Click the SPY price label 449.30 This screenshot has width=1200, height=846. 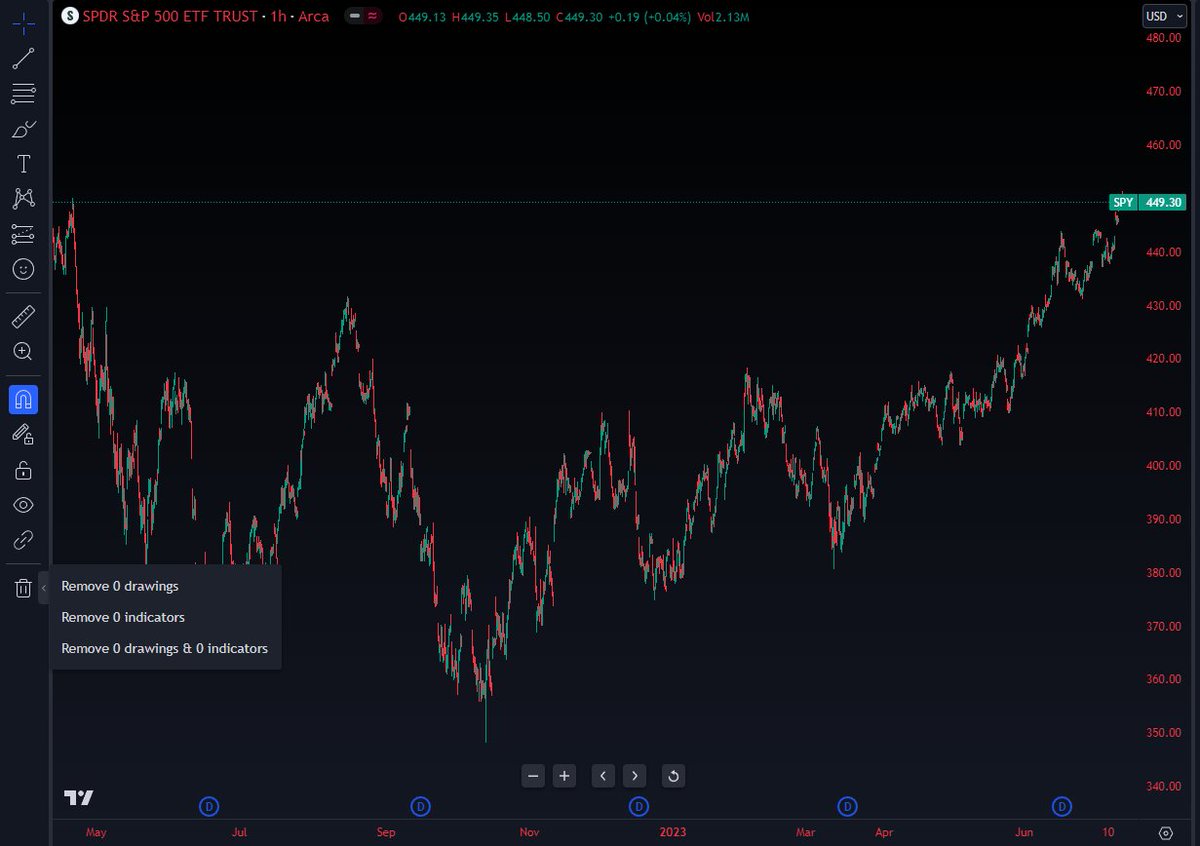(1147, 203)
